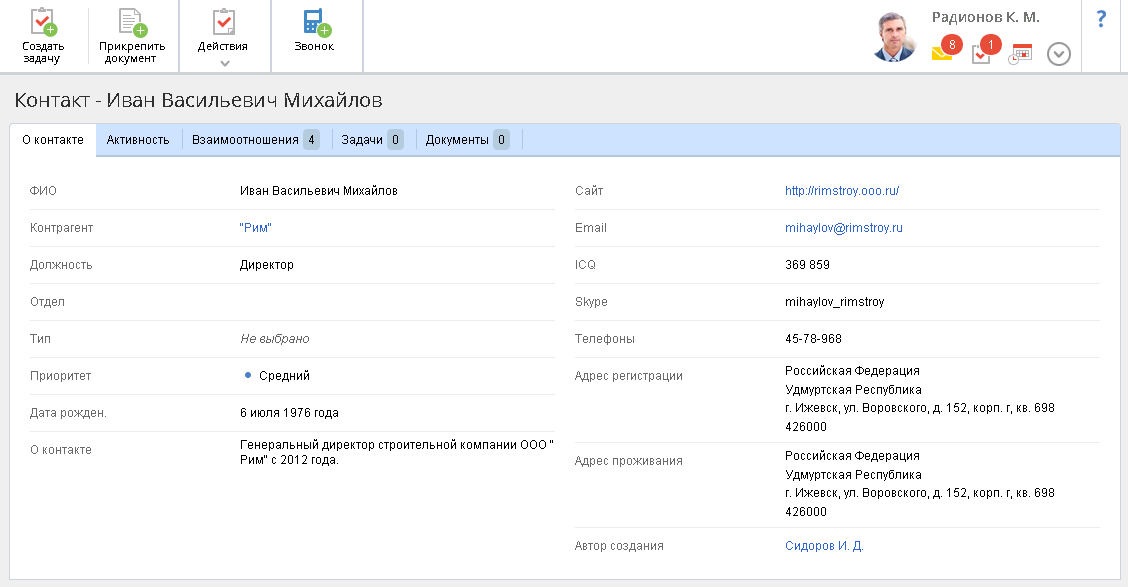Select the О контакте tab
Image resolution: width=1128 pixels, height=587 pixels.
(x=53, y=140)
